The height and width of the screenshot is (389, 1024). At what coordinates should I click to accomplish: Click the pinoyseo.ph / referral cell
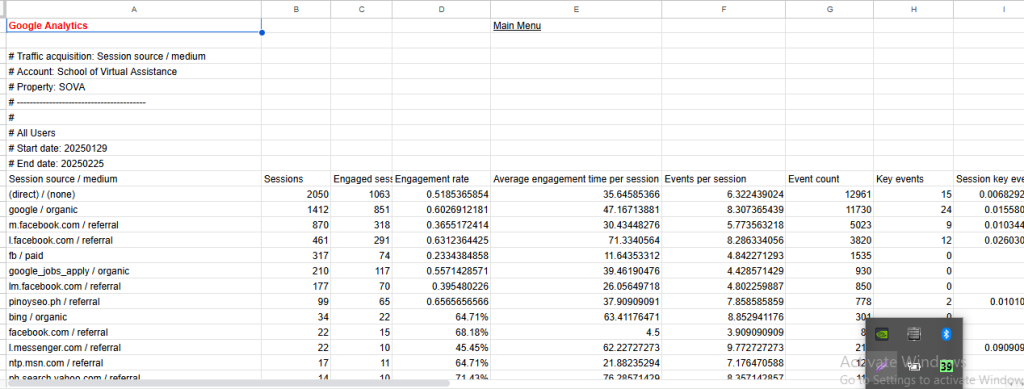point(134,302)
